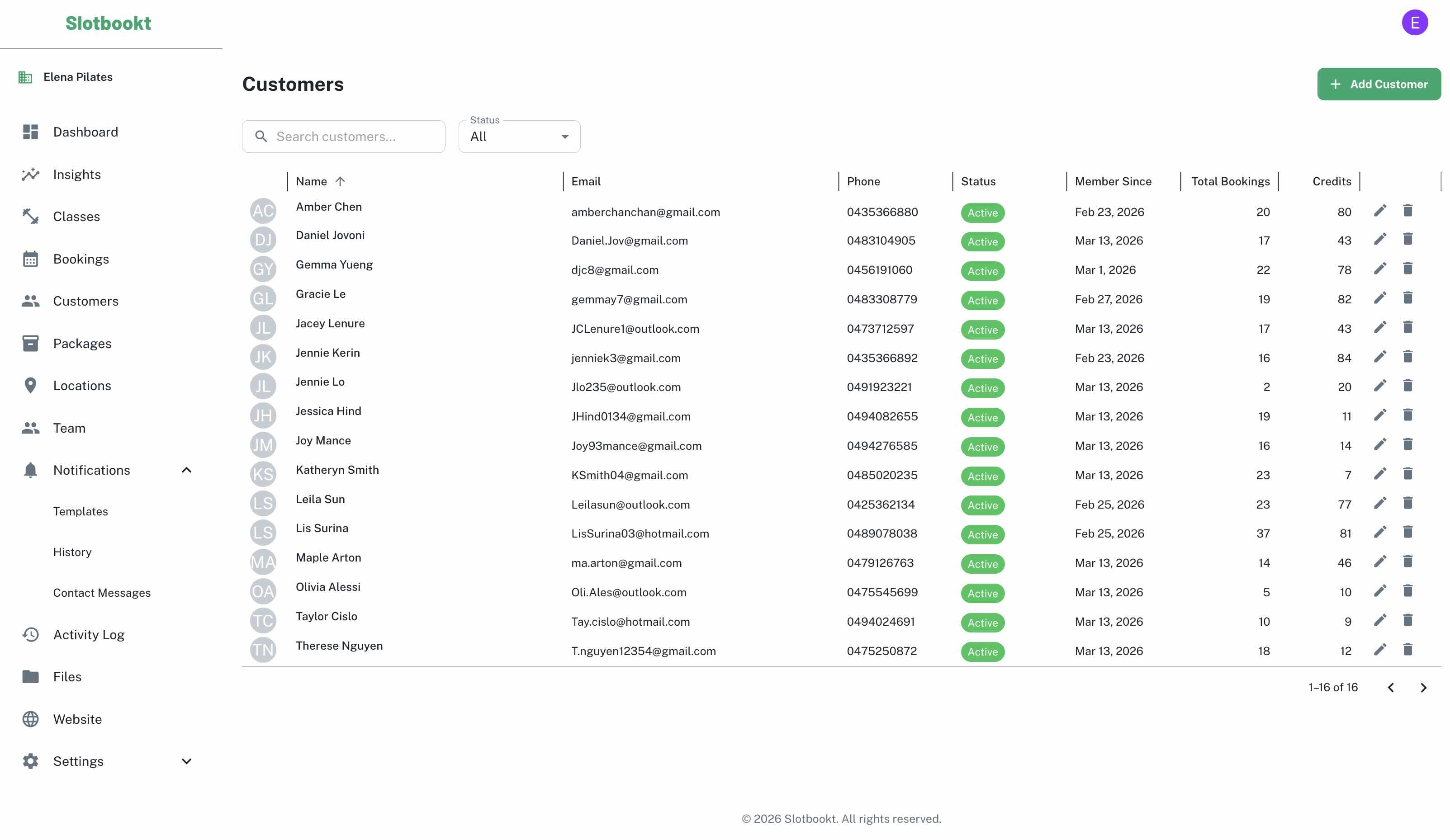Expand the Settings menu
This screenshot has height=840, width=1450.
[x=186, y=760]
